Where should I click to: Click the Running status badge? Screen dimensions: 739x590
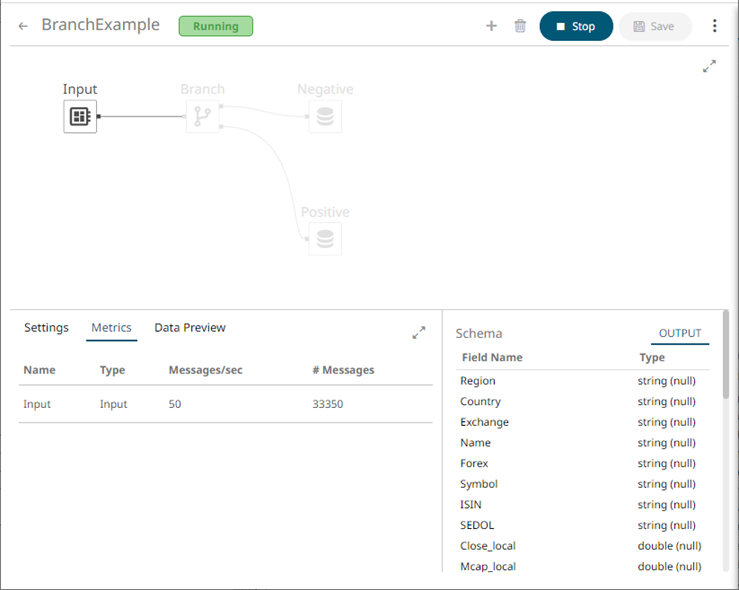tap(216, 26)
